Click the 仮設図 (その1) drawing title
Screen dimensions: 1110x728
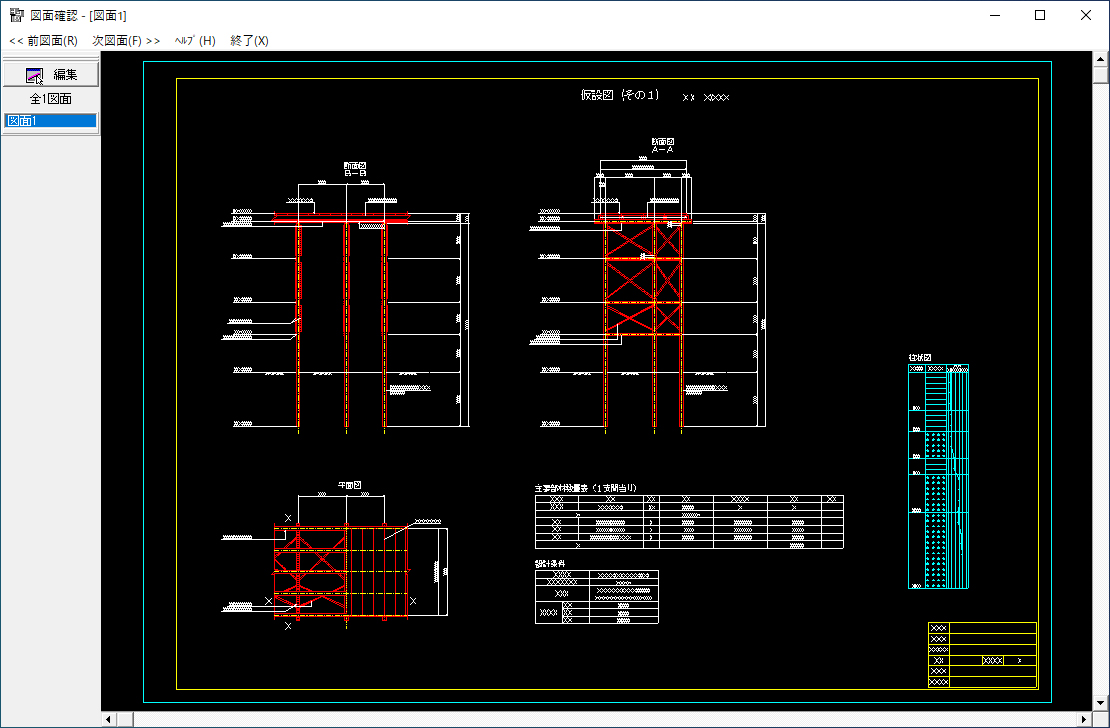coord(620,96)
